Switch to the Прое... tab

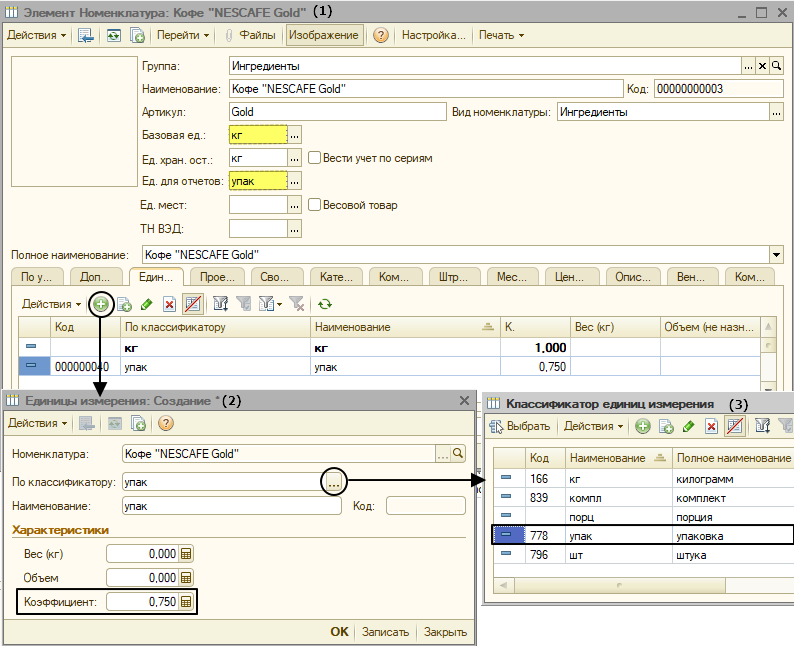click(x=217, y=277)
